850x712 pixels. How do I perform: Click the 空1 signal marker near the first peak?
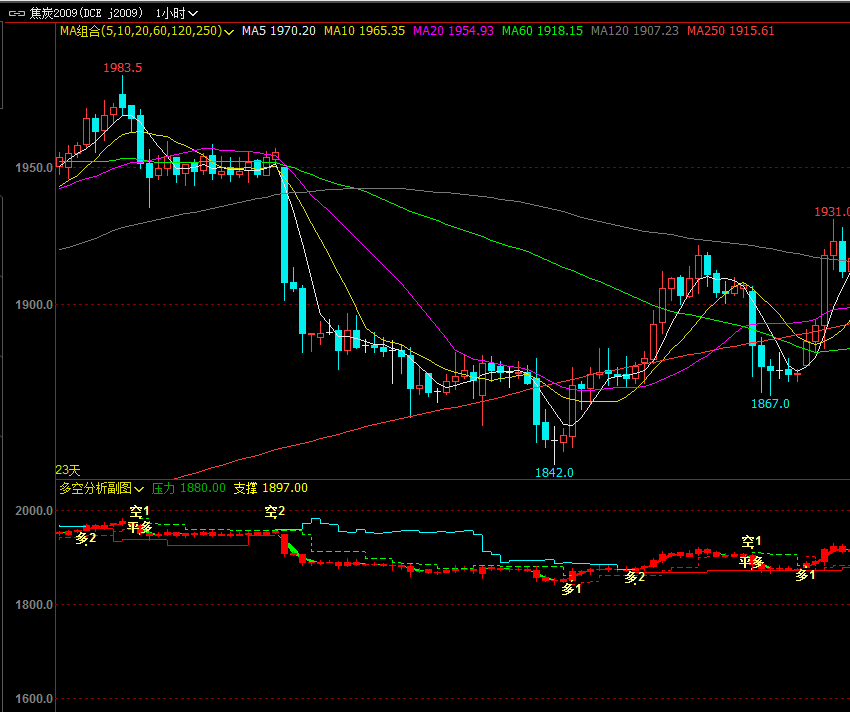[x=139, y=511]
